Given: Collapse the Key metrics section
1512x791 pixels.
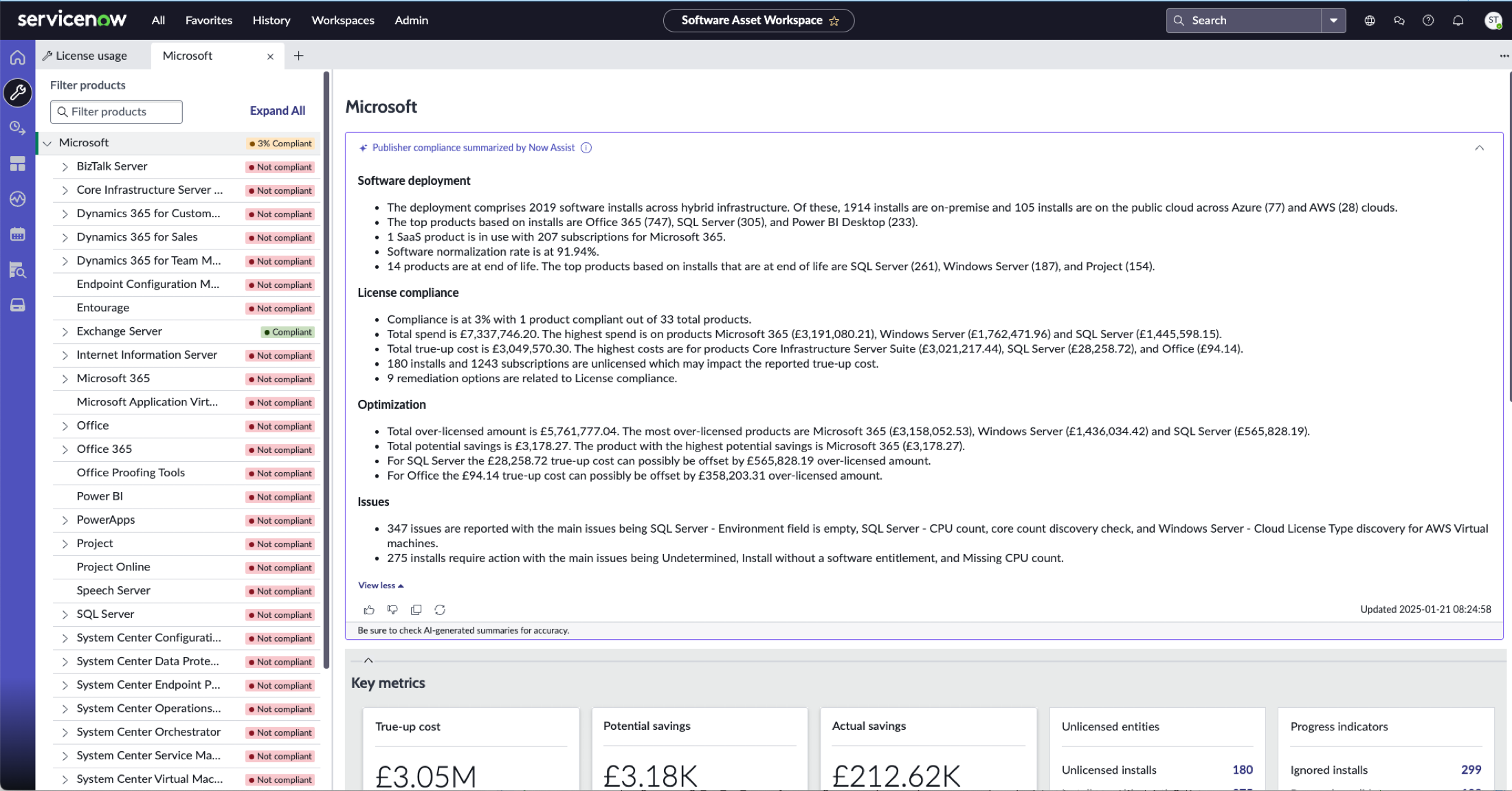Looking at the screenshot, I should (x=368, y=660).
